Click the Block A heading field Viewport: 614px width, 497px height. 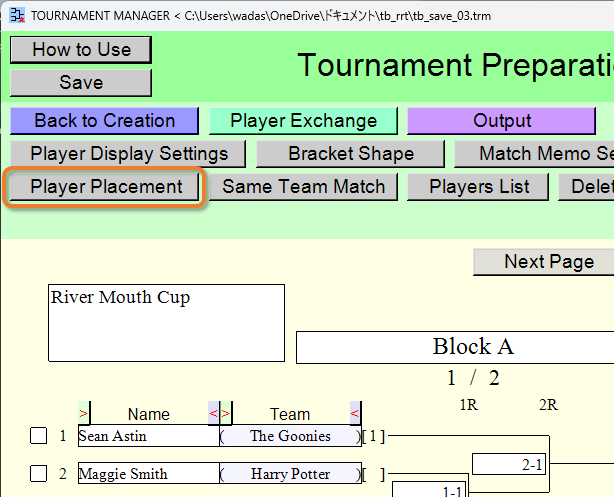(x=455, y=347)
